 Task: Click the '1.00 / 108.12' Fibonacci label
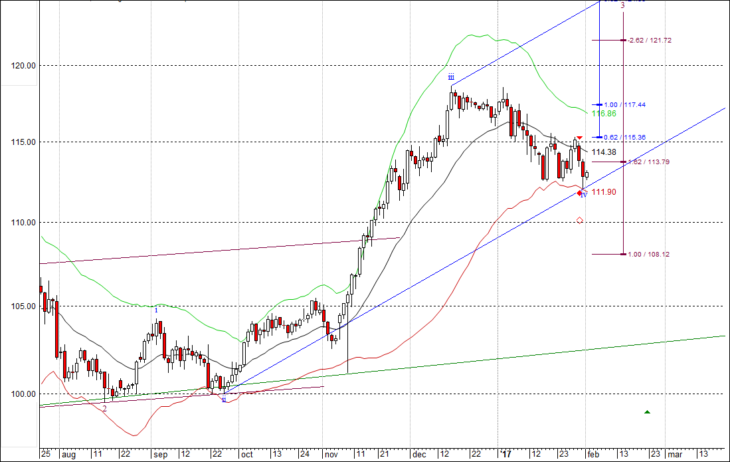point(649,254)
